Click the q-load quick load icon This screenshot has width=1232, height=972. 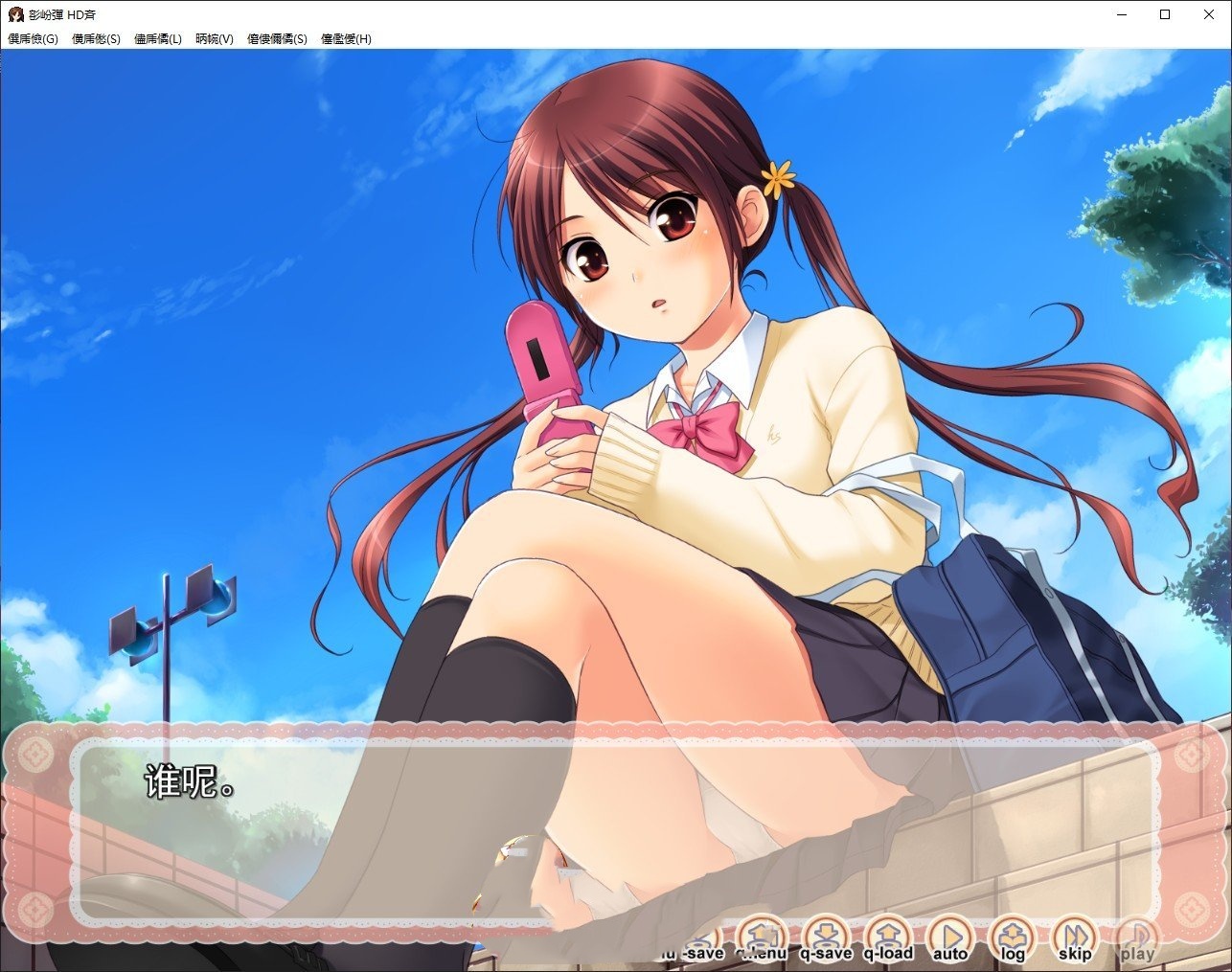point(888,938)
